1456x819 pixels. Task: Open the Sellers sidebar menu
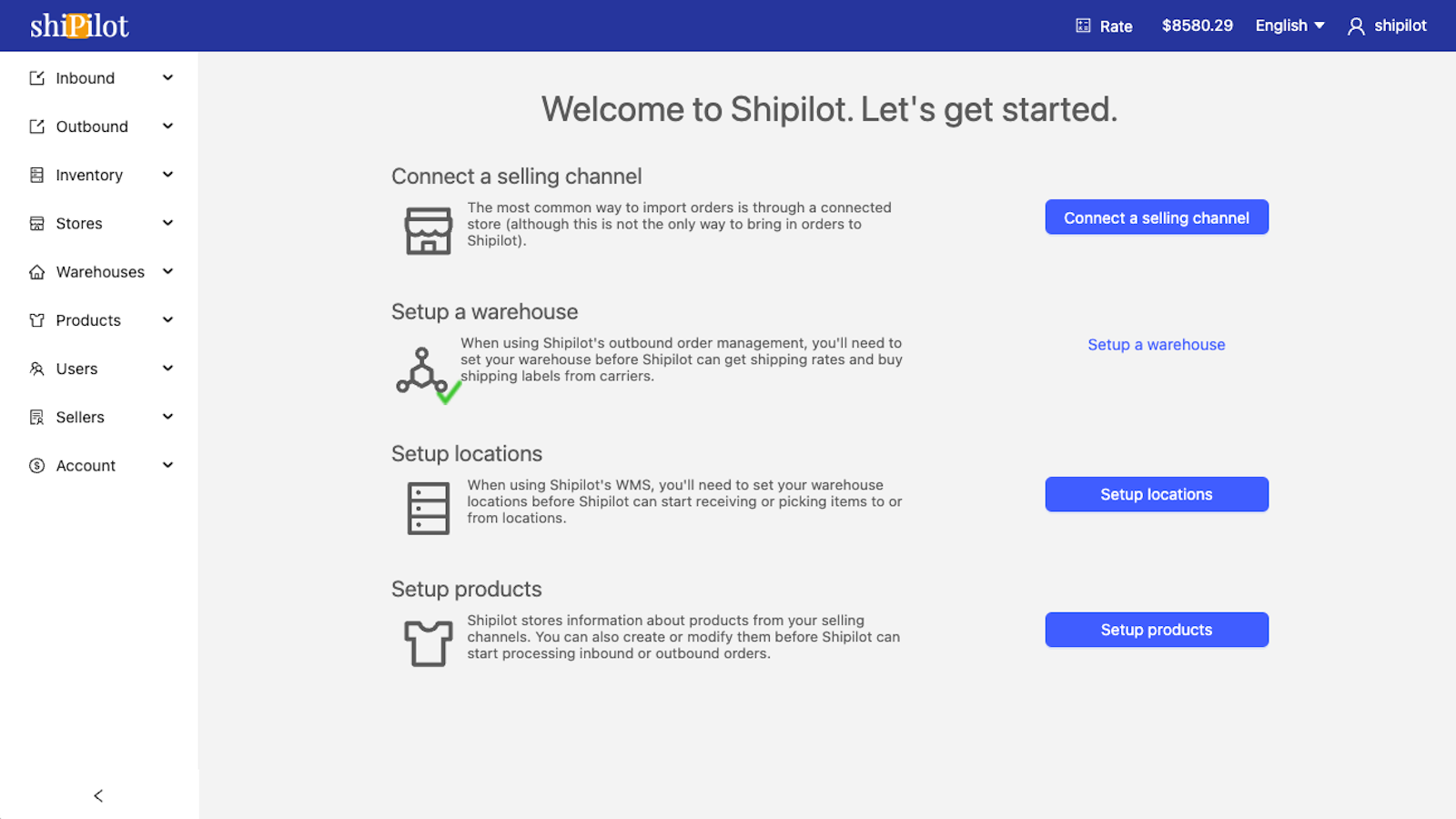[x=80, y=418]
